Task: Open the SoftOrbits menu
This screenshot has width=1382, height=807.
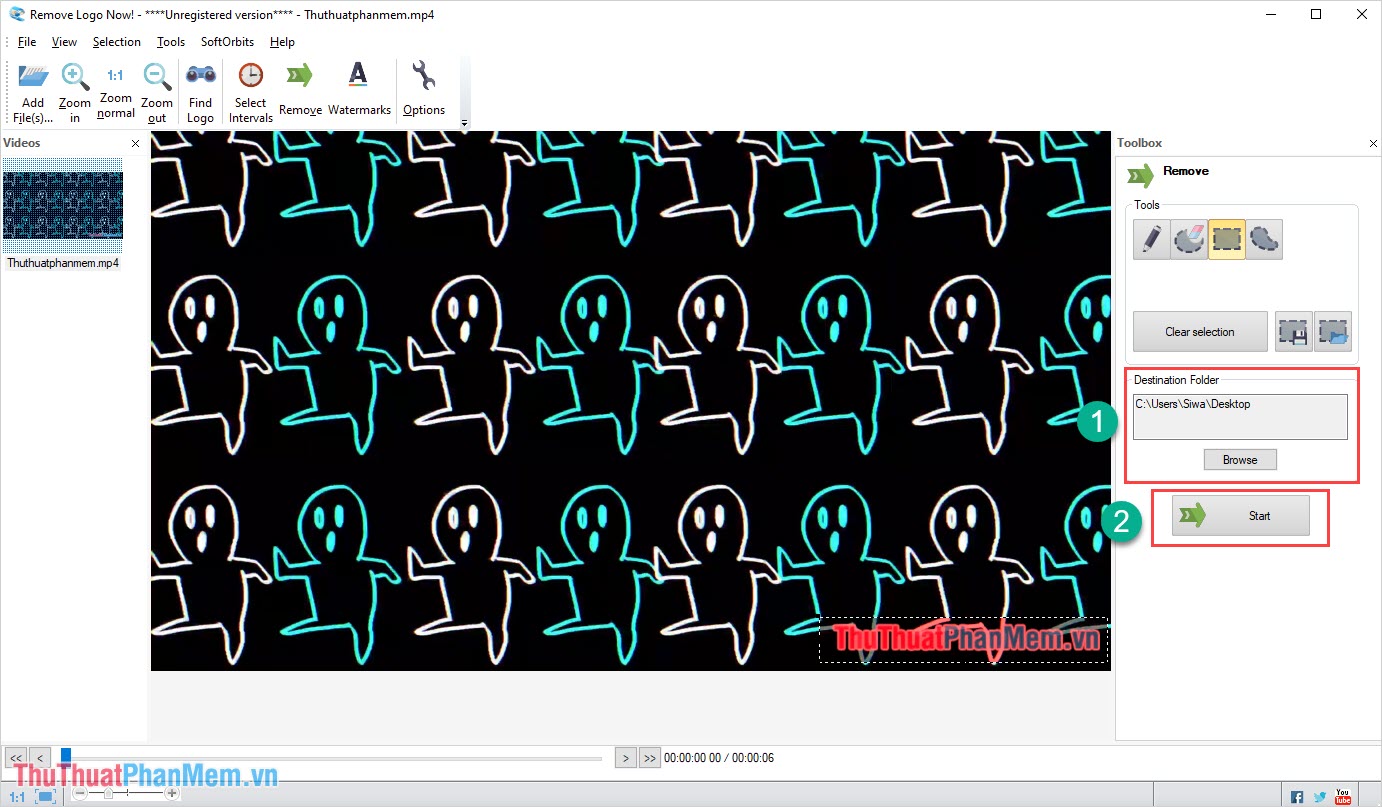Action: [x=226, y=41]
